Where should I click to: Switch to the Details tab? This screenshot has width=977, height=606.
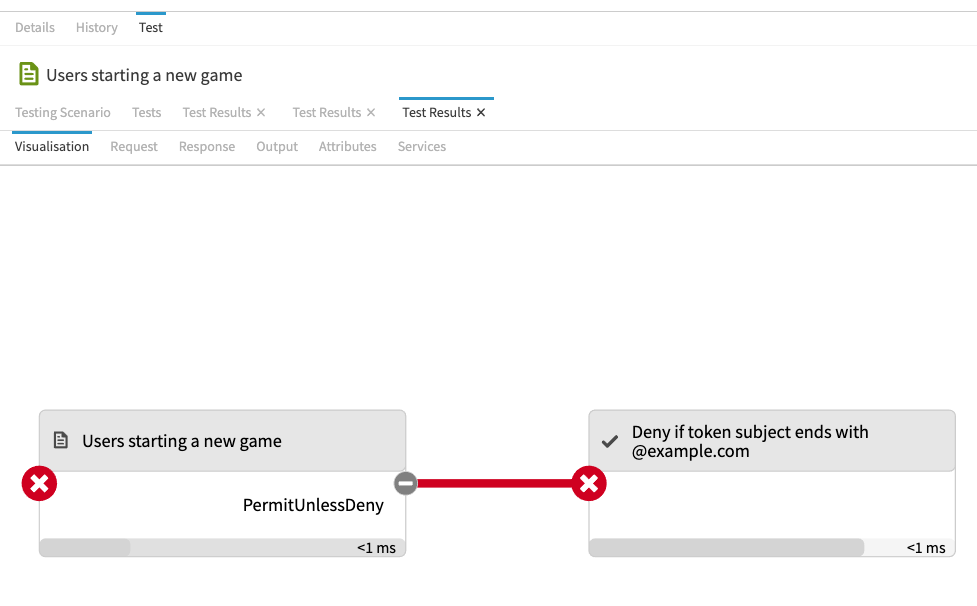click(x=35, y=27)
